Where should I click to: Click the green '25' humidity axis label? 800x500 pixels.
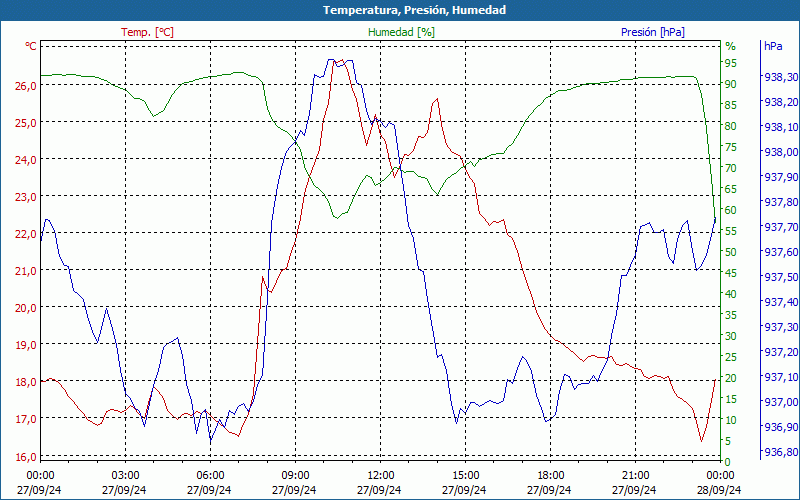(731, 357)
